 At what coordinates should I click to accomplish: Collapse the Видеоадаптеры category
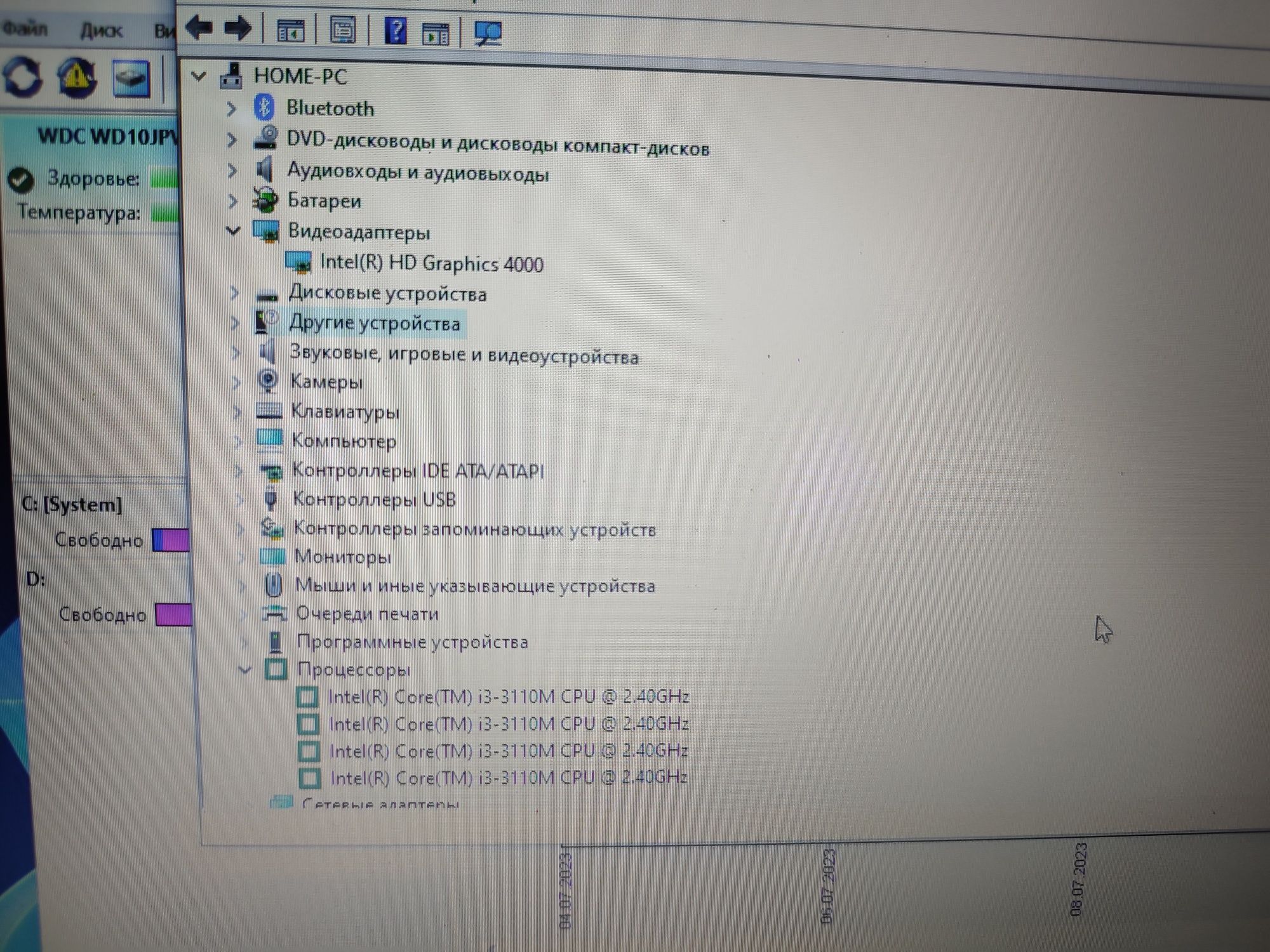click(234, 231)
